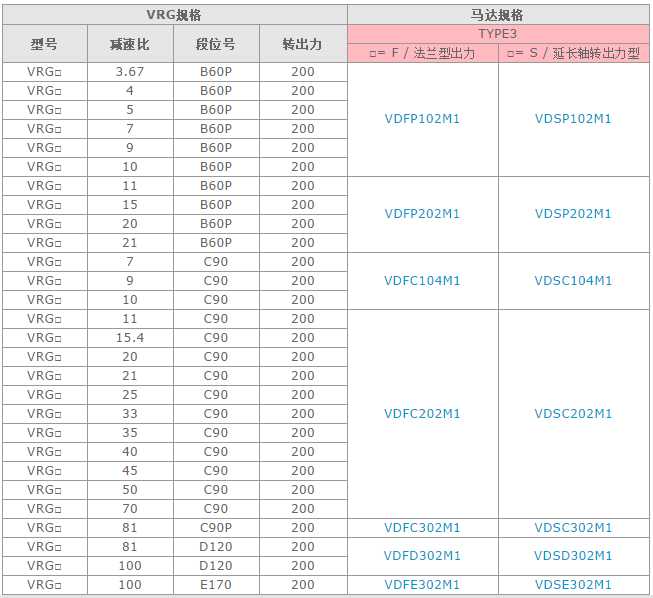This screenshot has width=653, height=598.
Task: Click the S / 延长轴转出力型 header
Action: [573, 53]
